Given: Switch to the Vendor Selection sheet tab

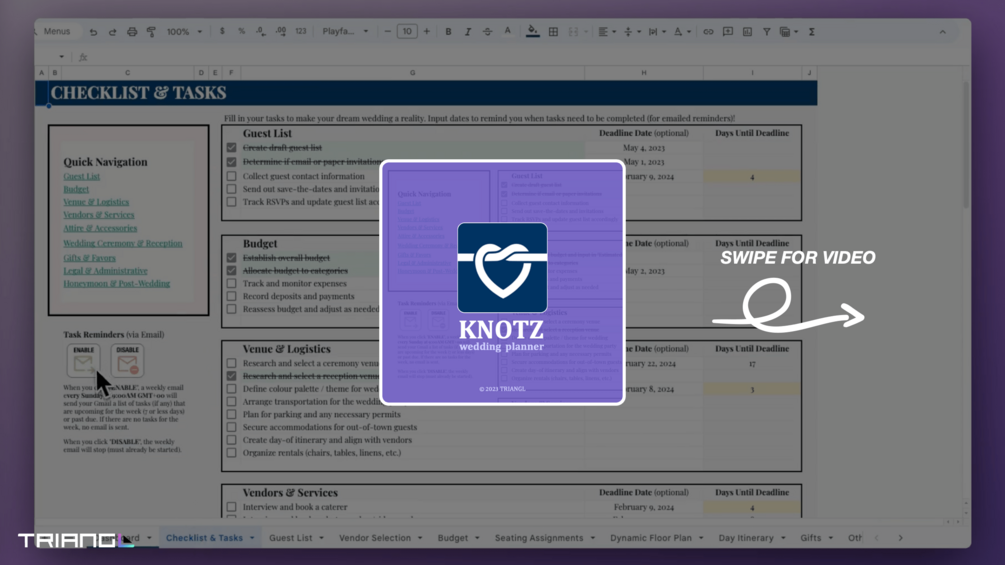Looking at the screenshot, I should pyautogui.click(x=375, y=538).
